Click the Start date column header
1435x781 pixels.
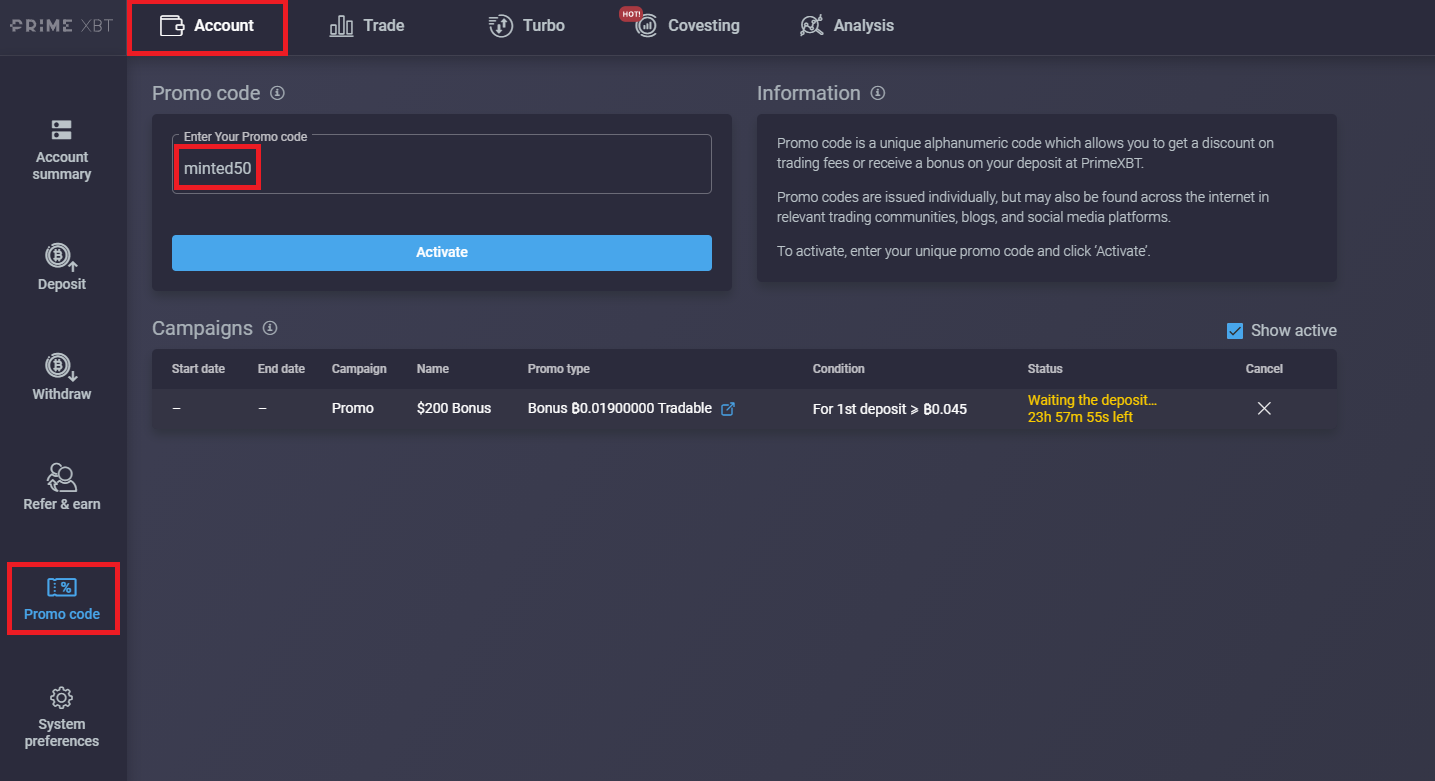[198, 369]
